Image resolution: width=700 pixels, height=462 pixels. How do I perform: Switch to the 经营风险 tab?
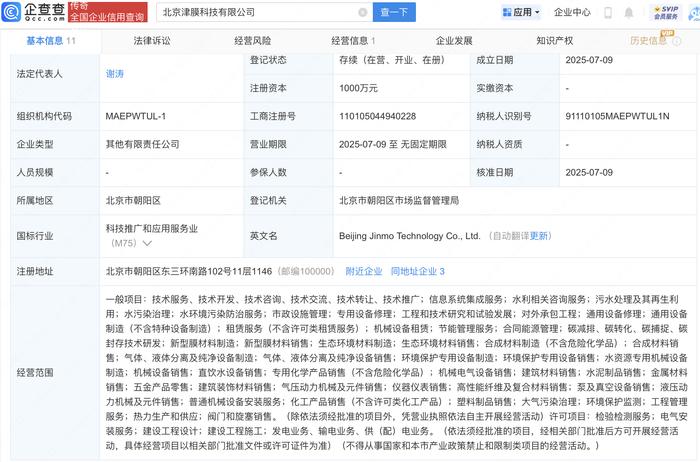click(x=253, y=41)
